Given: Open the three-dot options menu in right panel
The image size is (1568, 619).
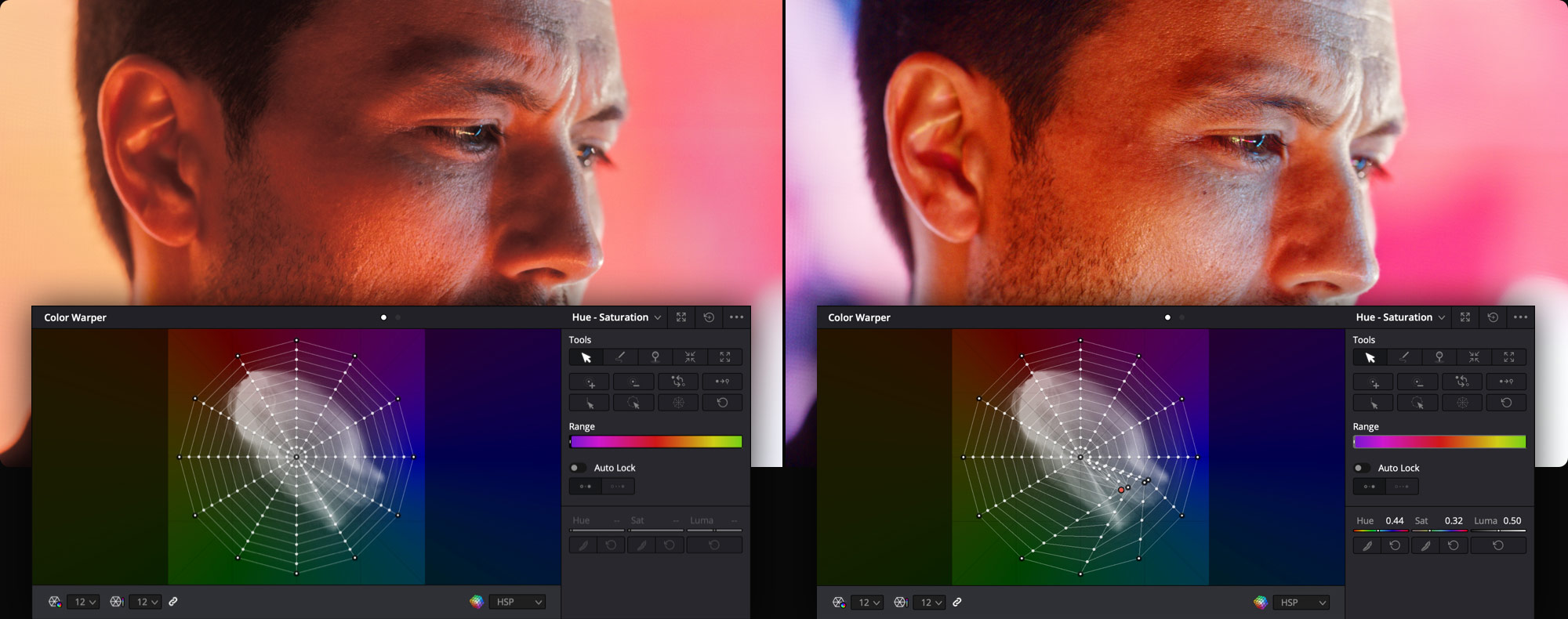Looking at the screenshot, I should 1520,317.
